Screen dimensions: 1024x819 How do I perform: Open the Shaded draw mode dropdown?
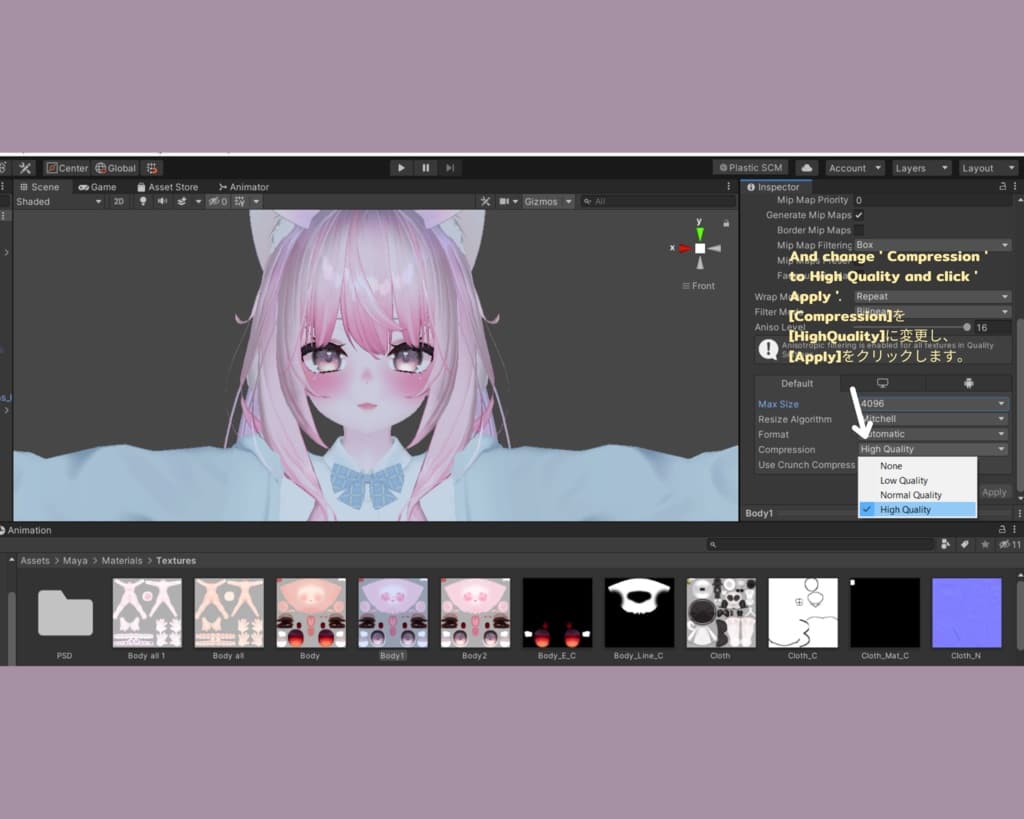click(58, 201)
